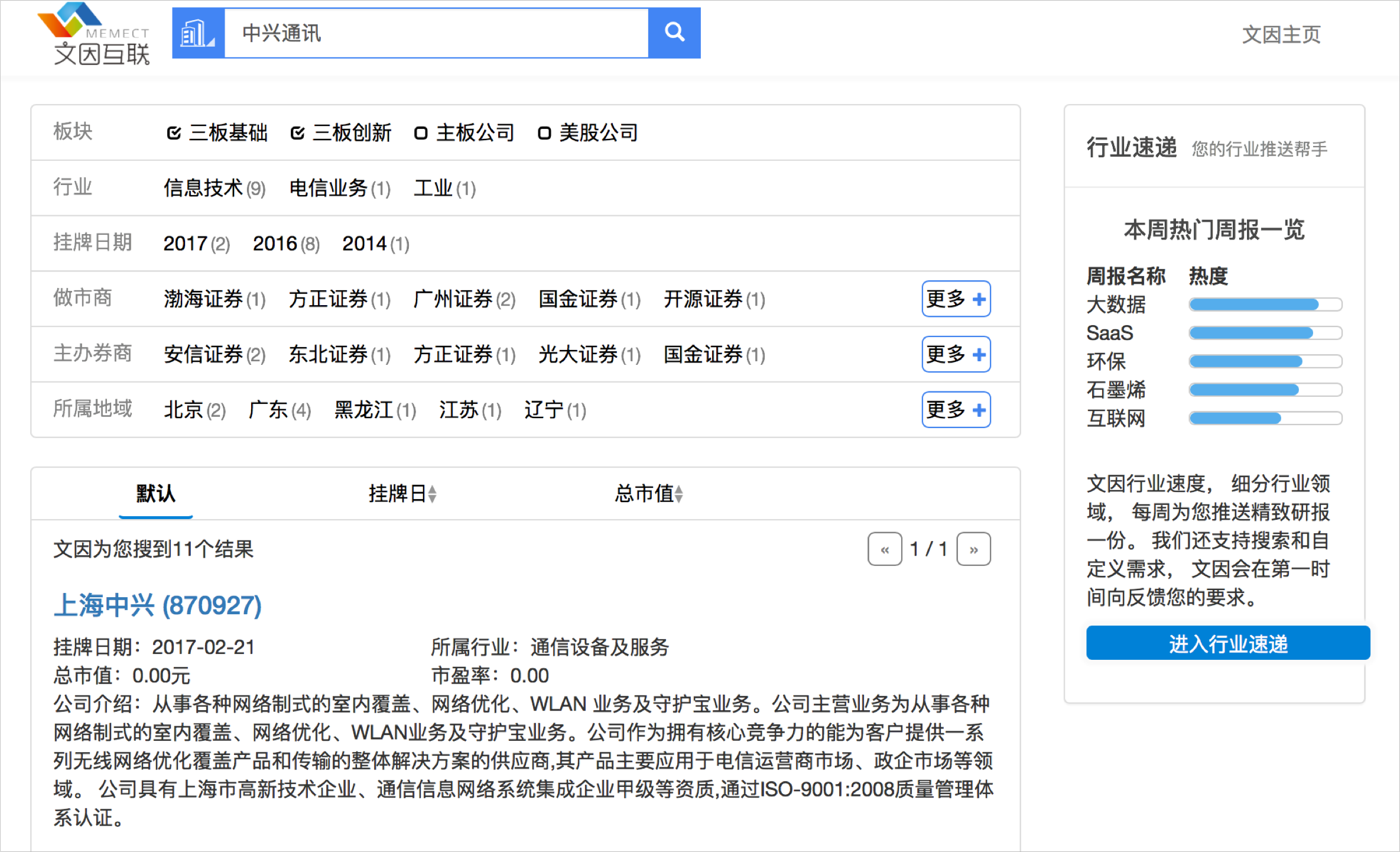The width and height of the screenshot is (1400, 852).
Task: Select 方正证券 in 主办券商 row
Action: pos(464,354)
